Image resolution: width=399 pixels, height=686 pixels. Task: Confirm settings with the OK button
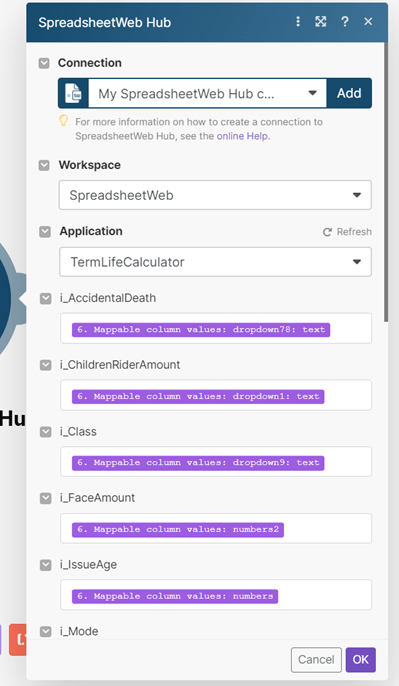tap(360, 659)
